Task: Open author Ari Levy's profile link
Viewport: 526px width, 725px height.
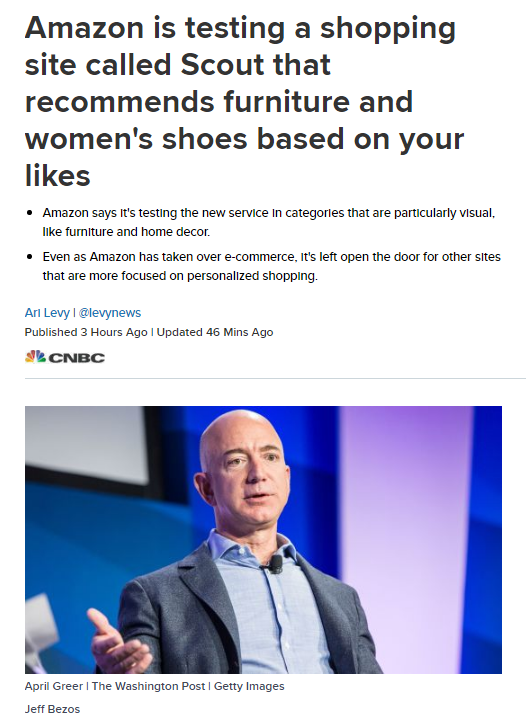Action: pos(47,313)
